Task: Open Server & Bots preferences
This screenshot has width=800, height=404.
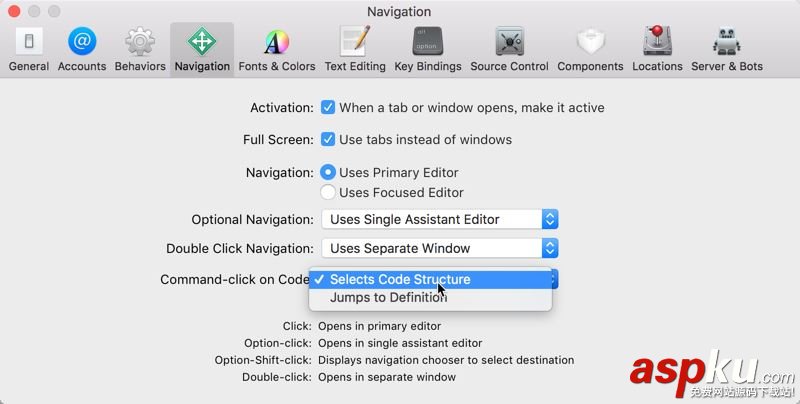Action: (x=726, y=50)
